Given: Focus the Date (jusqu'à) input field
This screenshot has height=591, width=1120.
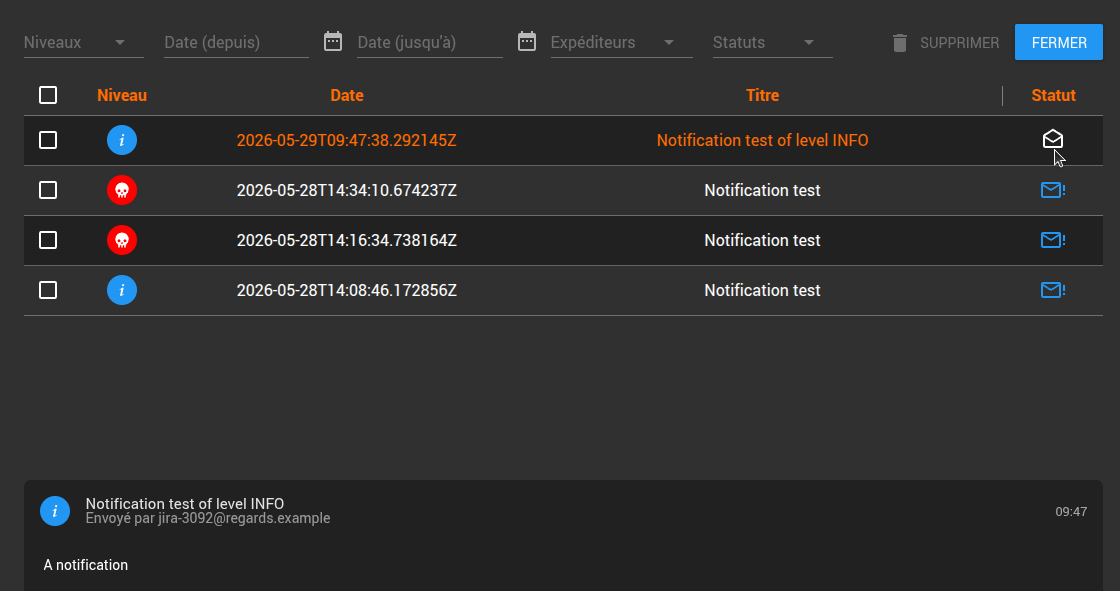Looking at the screenshot, I should click(430, 42).
